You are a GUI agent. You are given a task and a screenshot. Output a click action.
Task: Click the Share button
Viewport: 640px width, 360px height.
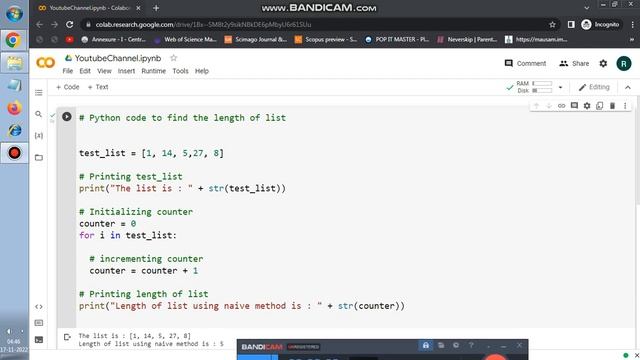(x=574, y=63)
